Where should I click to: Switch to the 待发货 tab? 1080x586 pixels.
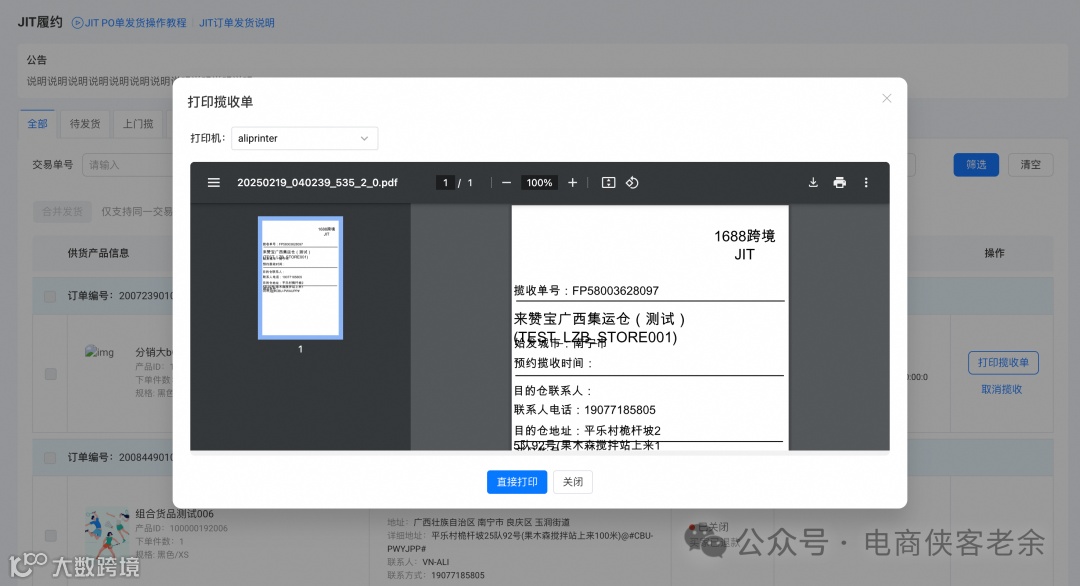pos(85,124)
